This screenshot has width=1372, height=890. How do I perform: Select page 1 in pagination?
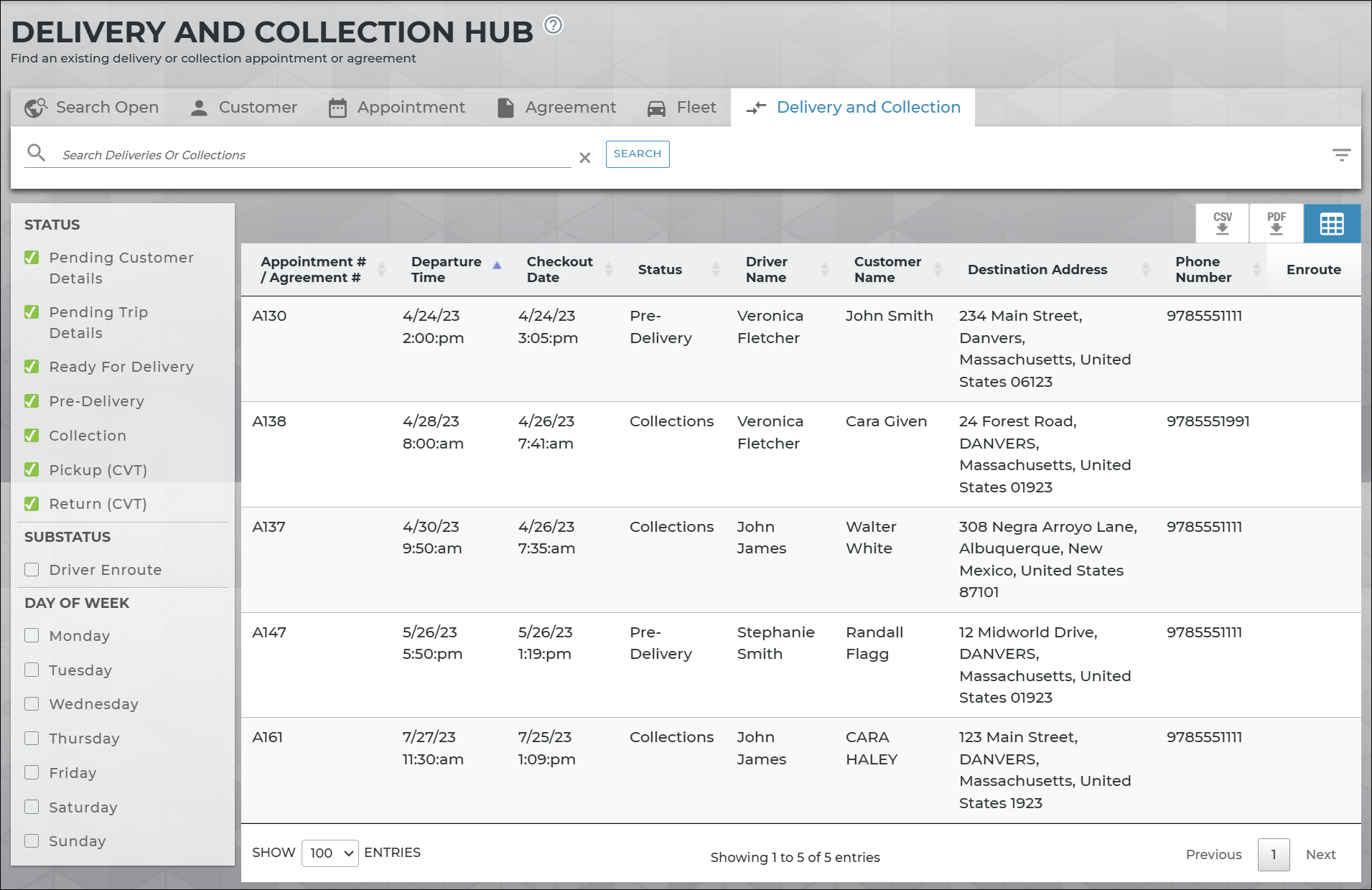point(1273,854)
